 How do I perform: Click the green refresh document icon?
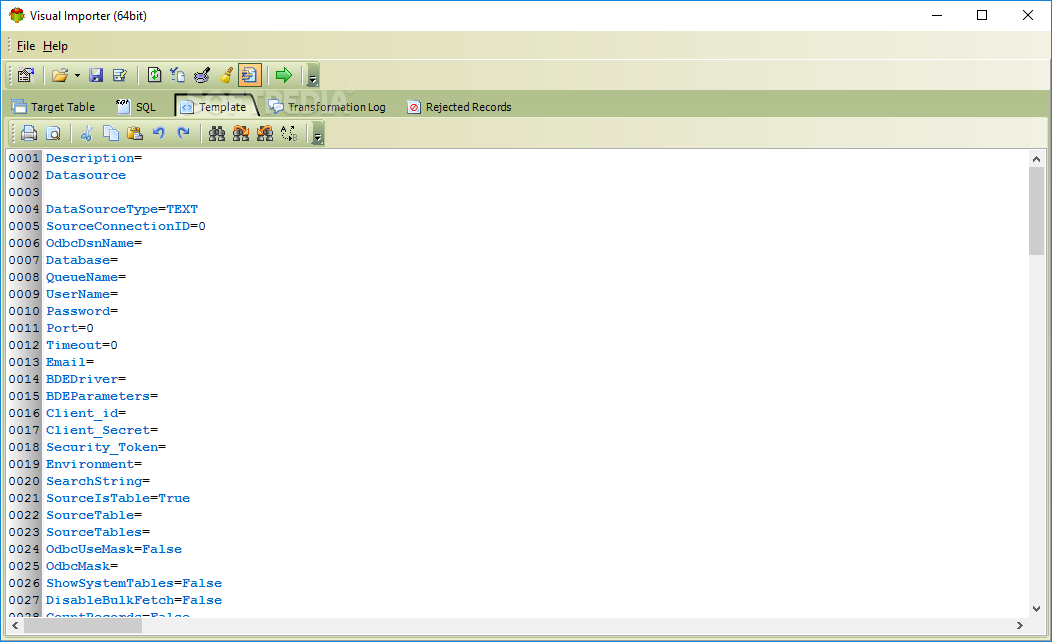click(154, 75)
